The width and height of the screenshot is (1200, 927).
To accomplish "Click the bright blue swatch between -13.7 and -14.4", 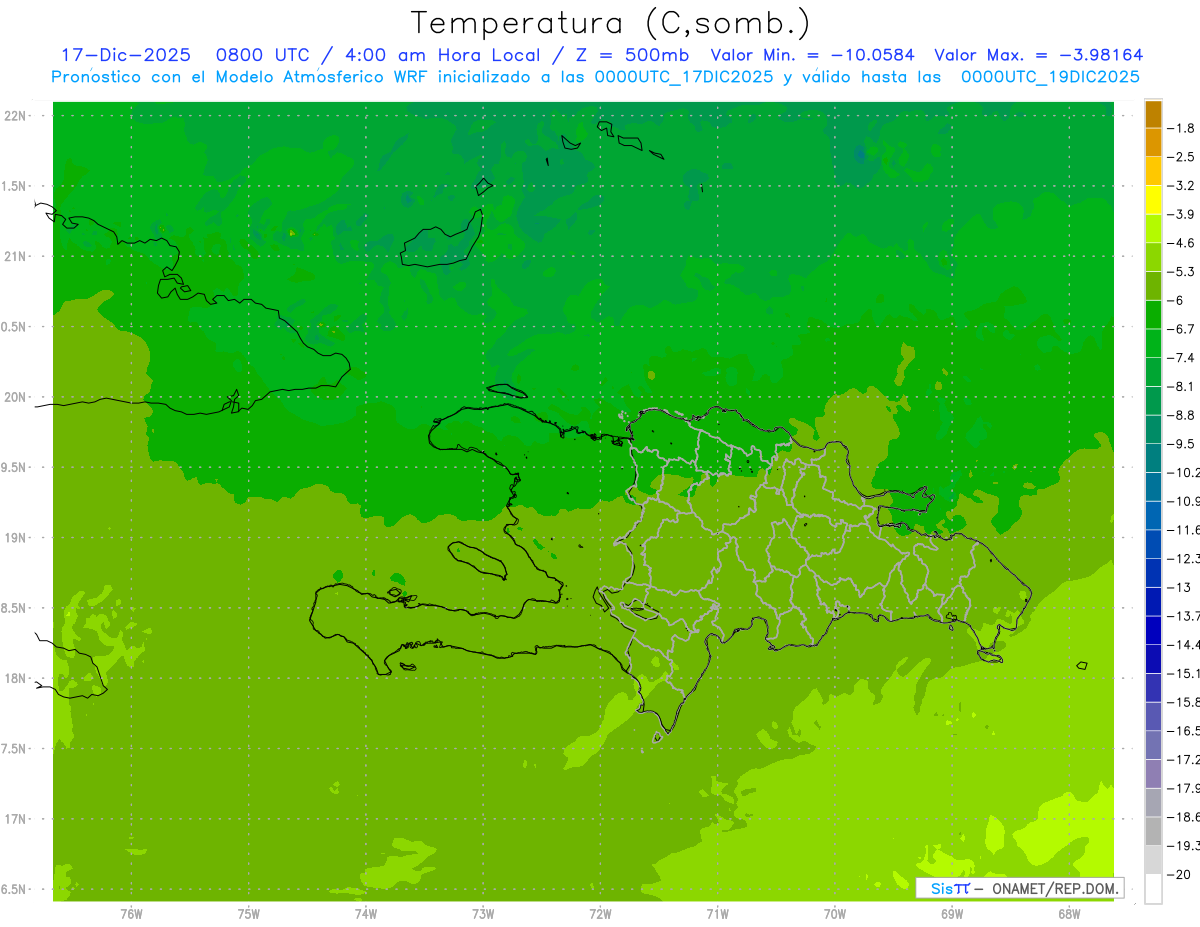I will pyautogui.click(x=1153, y=630).
